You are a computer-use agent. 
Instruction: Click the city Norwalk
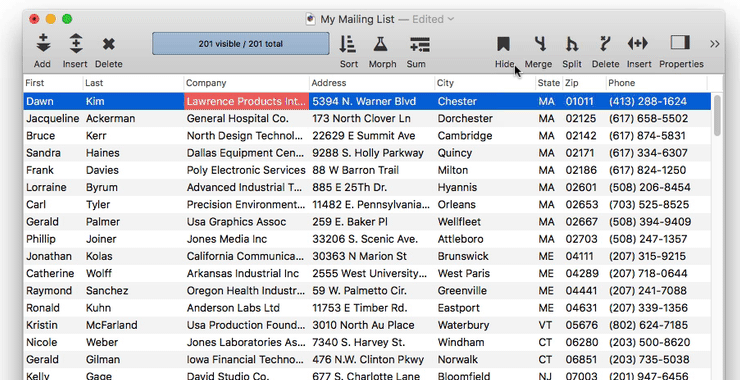(458, 360)
